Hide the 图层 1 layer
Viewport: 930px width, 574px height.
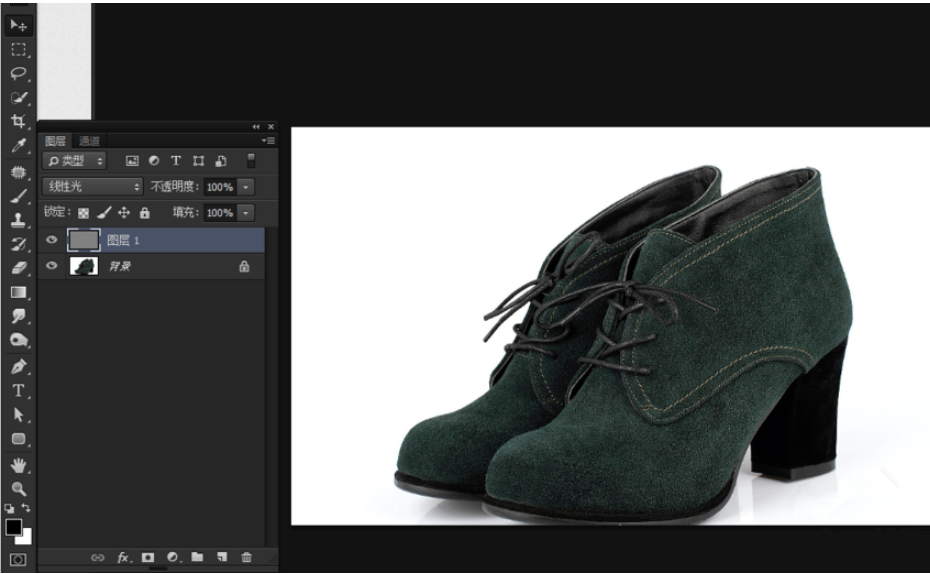[52, 240]
